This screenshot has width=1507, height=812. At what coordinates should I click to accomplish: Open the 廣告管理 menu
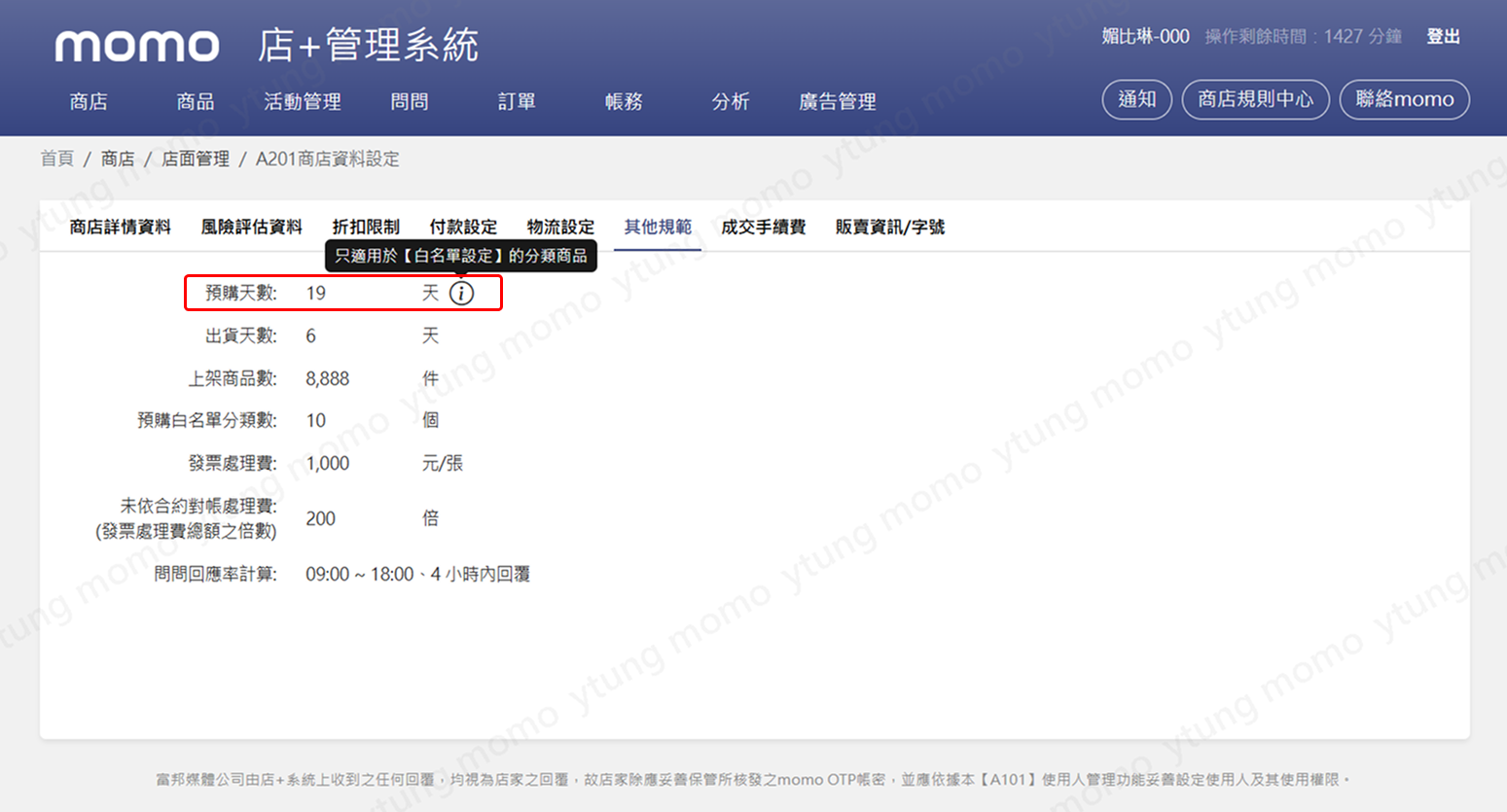[838, 101]
